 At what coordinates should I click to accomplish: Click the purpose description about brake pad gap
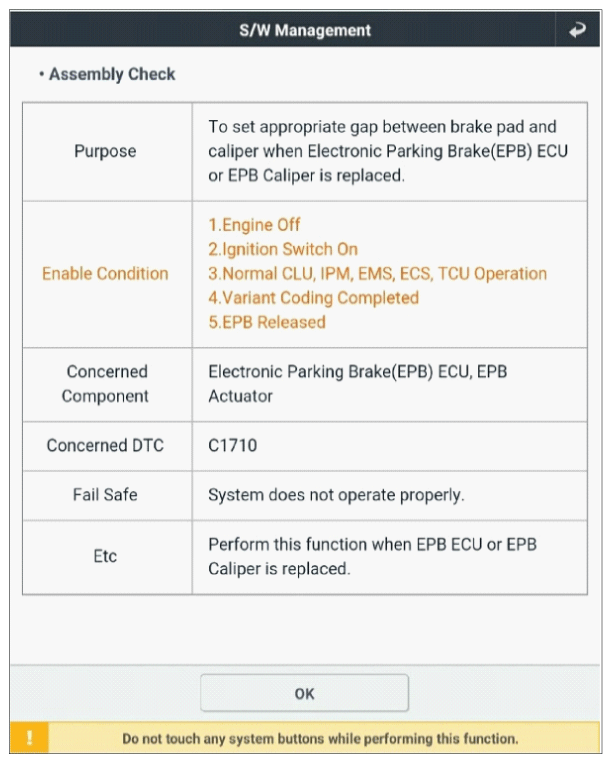coord(388,151)
